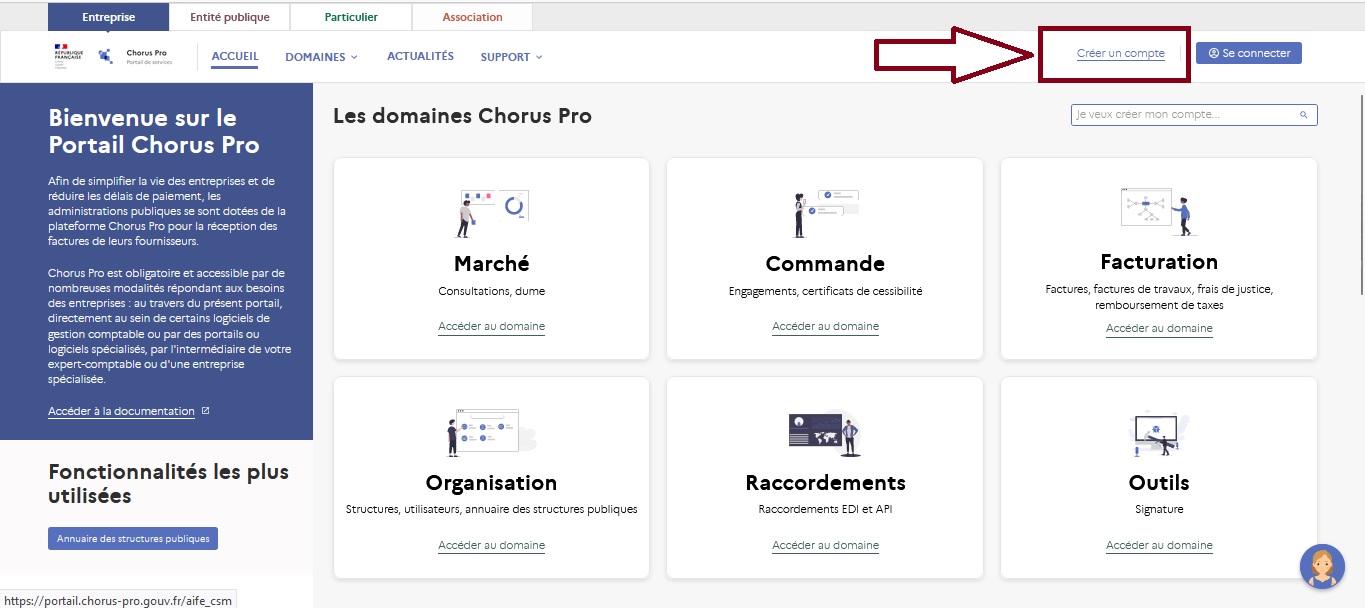Go to ACTUALITÉS in the navigation
Screen dimensions: 1365x608
point(420,56)
